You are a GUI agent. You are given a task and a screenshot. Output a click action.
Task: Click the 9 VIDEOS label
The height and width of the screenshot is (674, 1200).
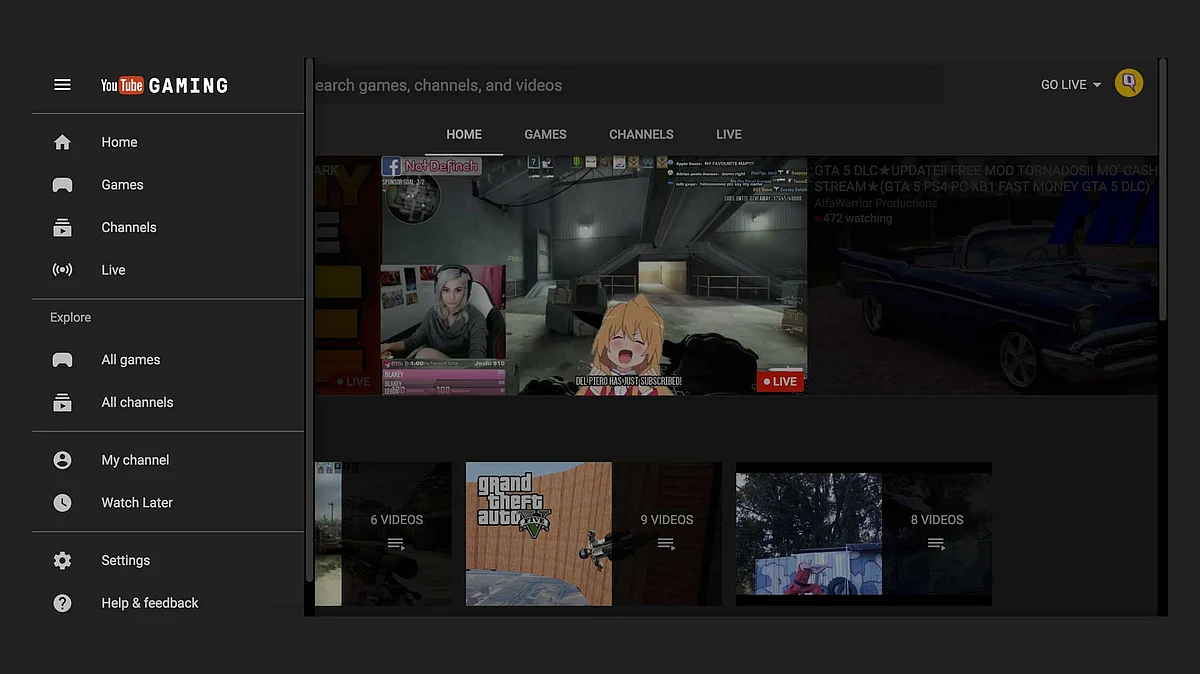pyautogui.click(x=667, y=520)
